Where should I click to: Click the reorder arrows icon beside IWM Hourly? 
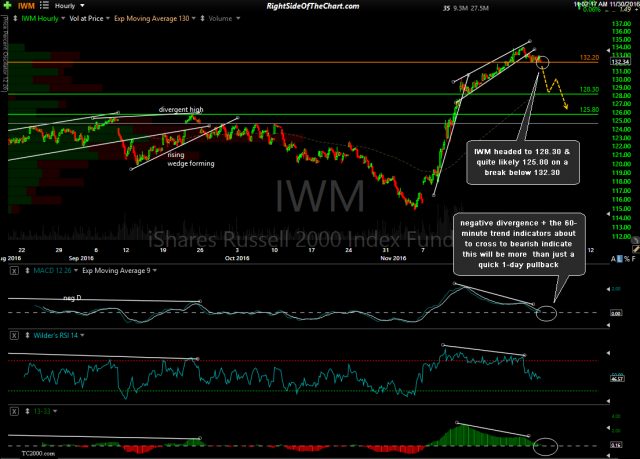click(15, 18)
